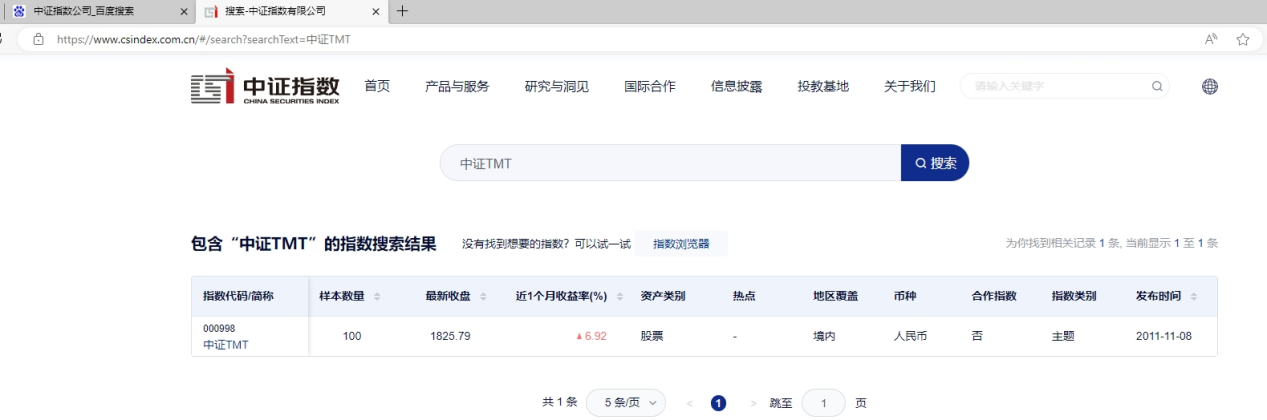Click the 股票 asset class cell
Screen dimensions: 1267x420
[652, 336]
